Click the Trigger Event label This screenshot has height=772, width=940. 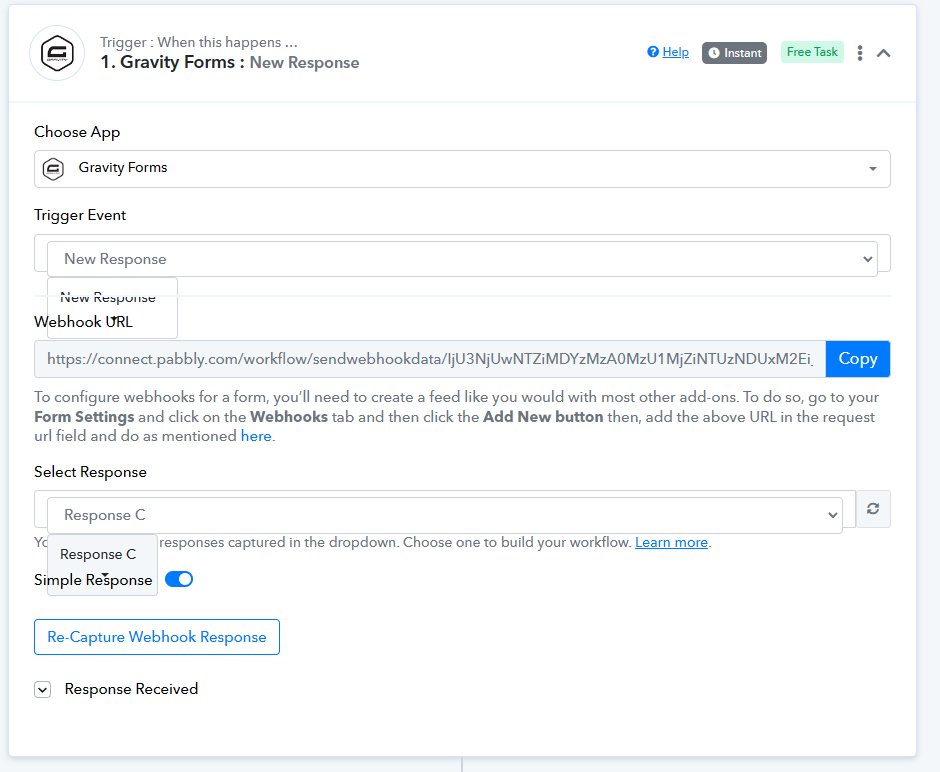(x=80, y=215)
